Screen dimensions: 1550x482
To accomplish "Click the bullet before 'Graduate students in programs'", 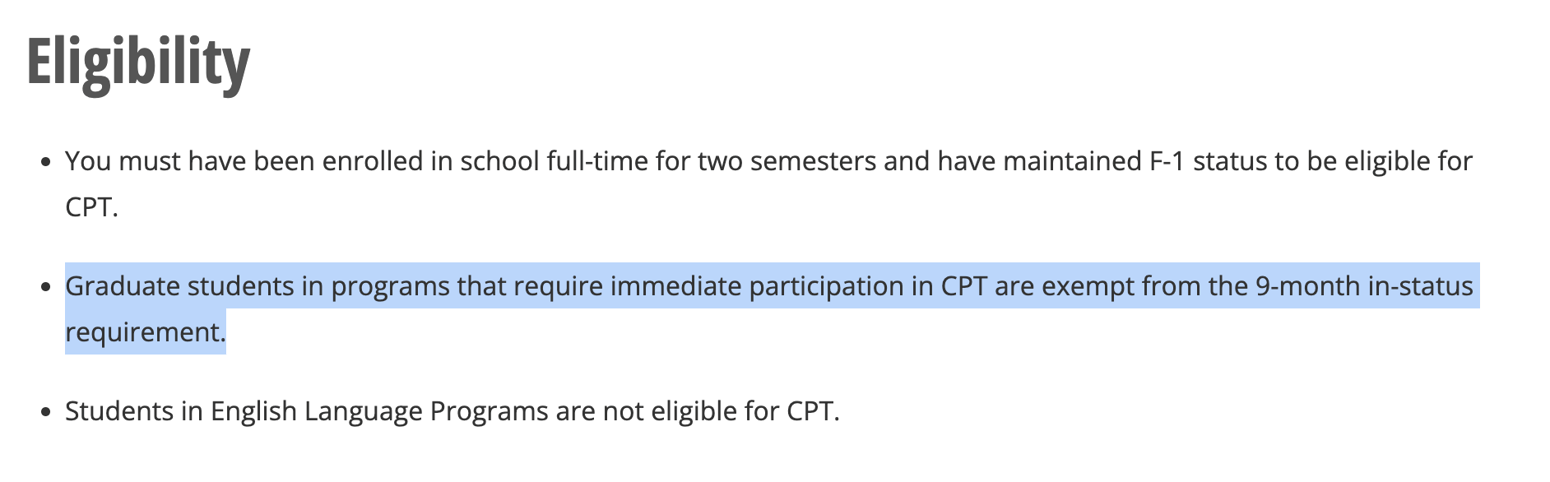I will (46, 287).
